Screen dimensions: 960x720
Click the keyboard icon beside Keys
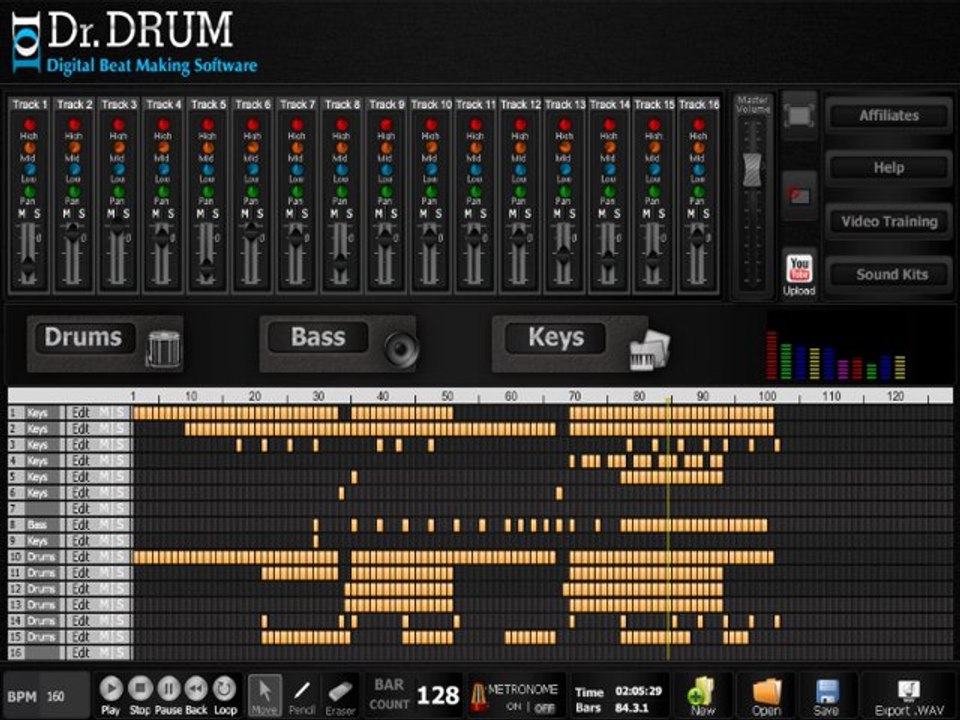(x=650, y=350)
